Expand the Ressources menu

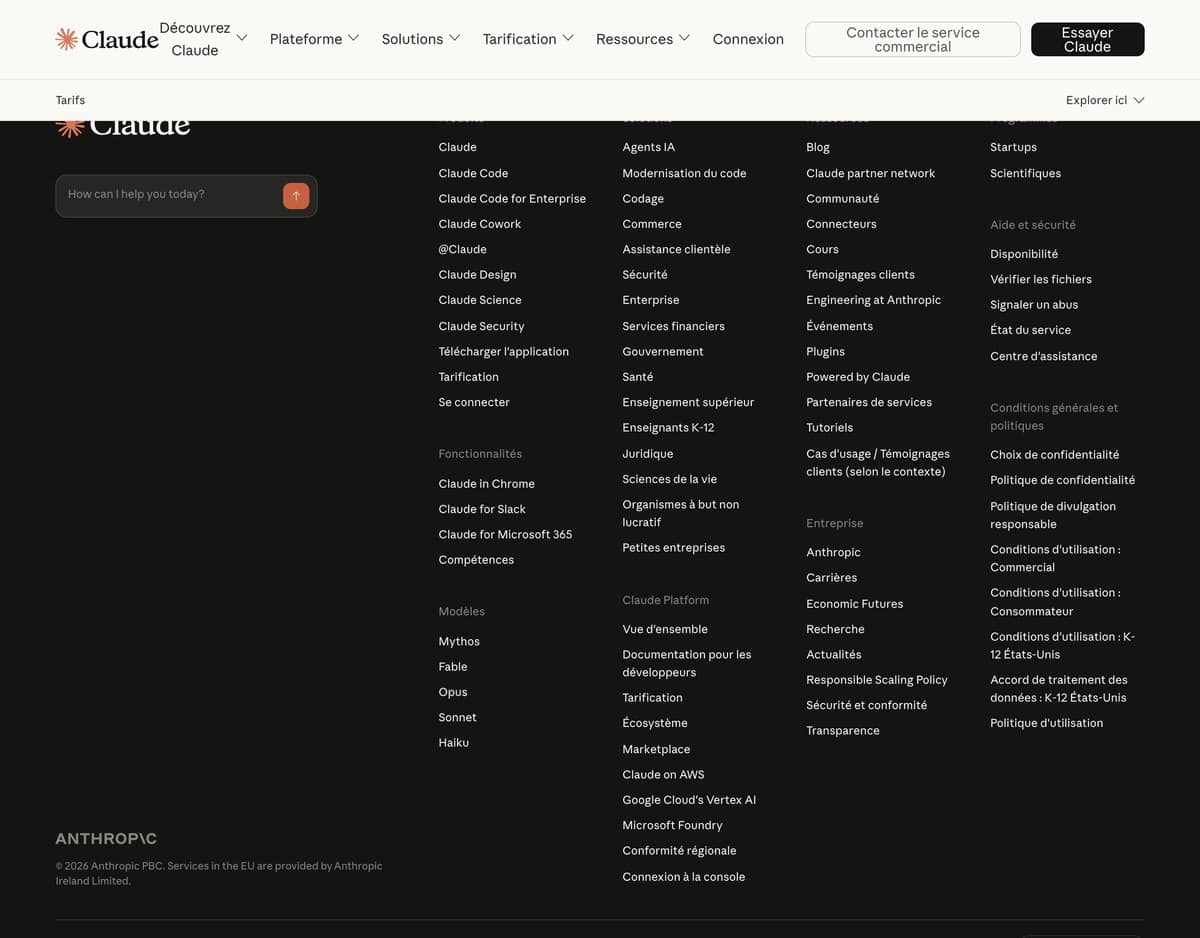pyautogui.click(x=643, y=39)
